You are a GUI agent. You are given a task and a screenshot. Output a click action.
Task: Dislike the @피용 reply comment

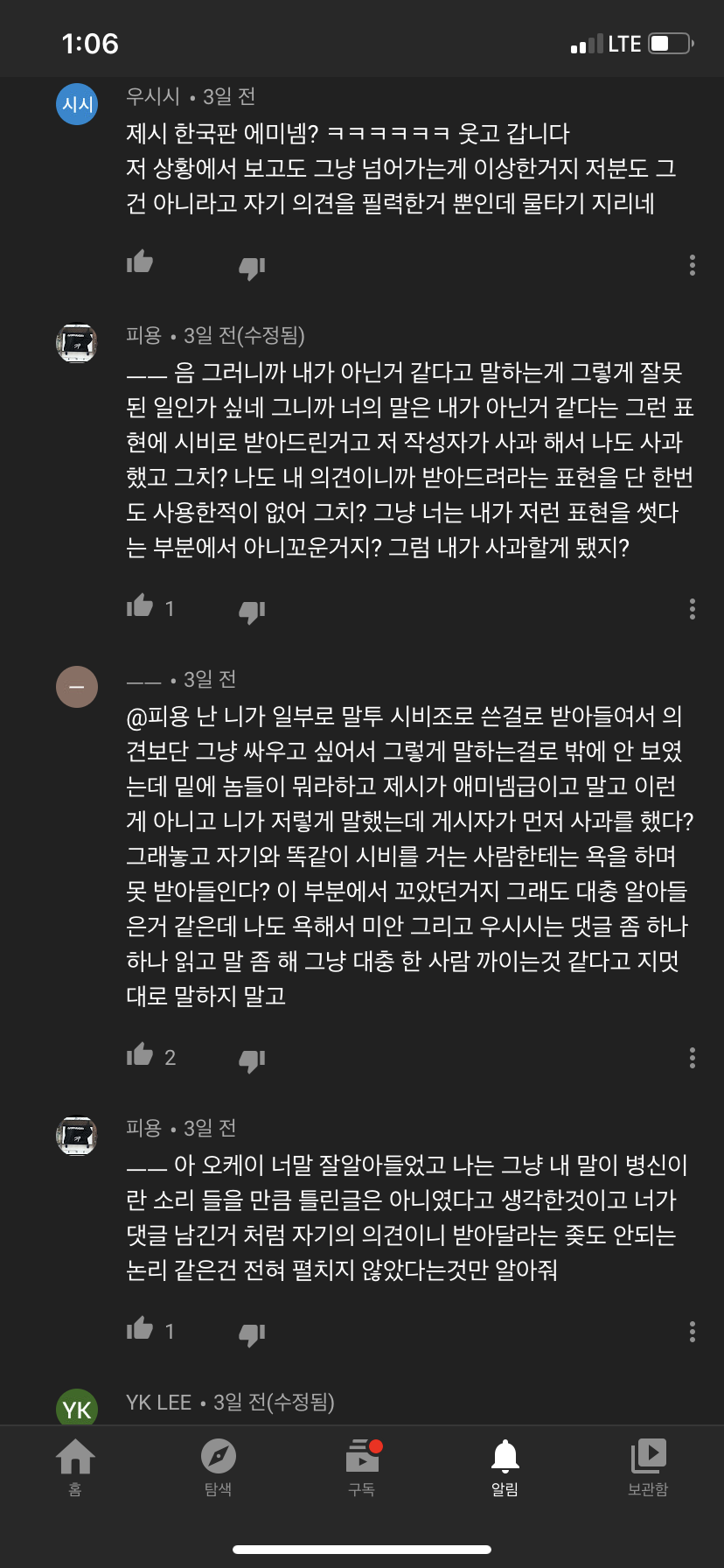click(x=252, y=1060)
